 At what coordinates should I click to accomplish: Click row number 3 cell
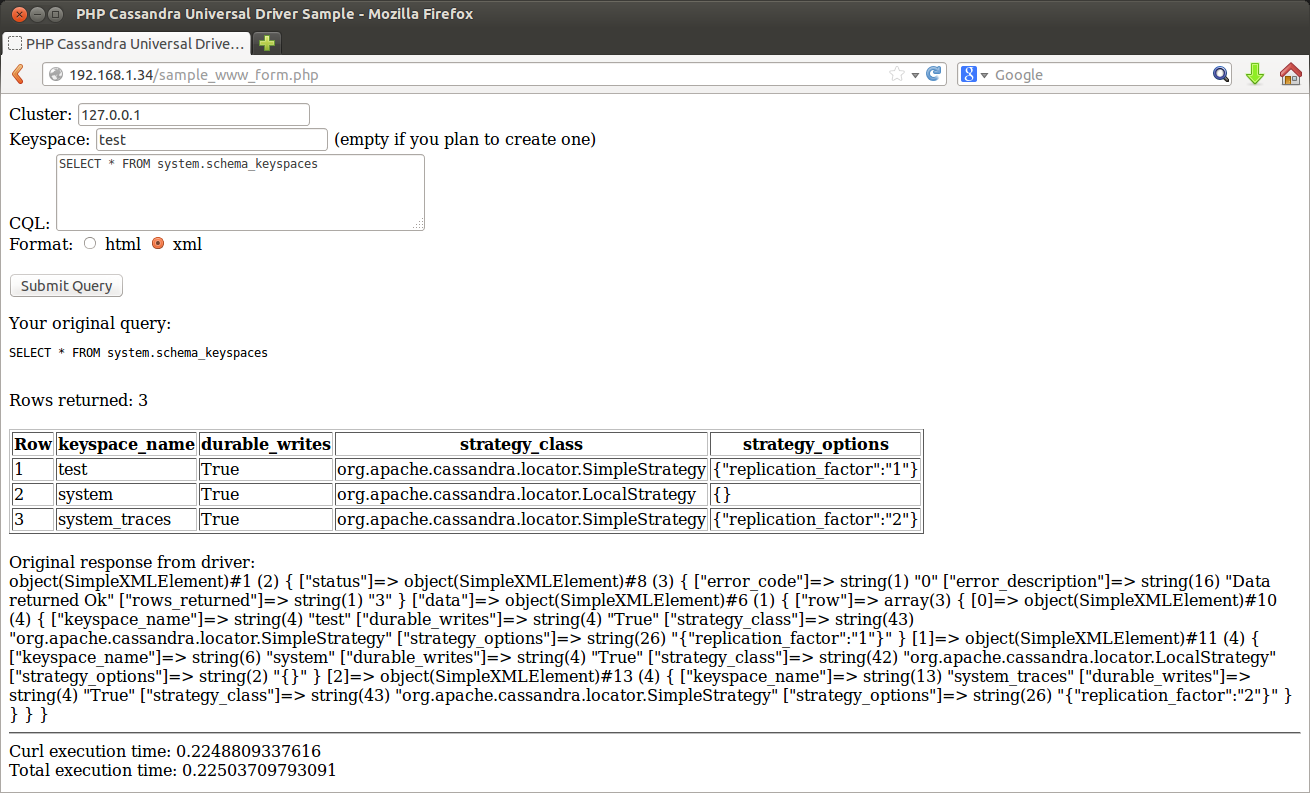[x=33, y=519]
